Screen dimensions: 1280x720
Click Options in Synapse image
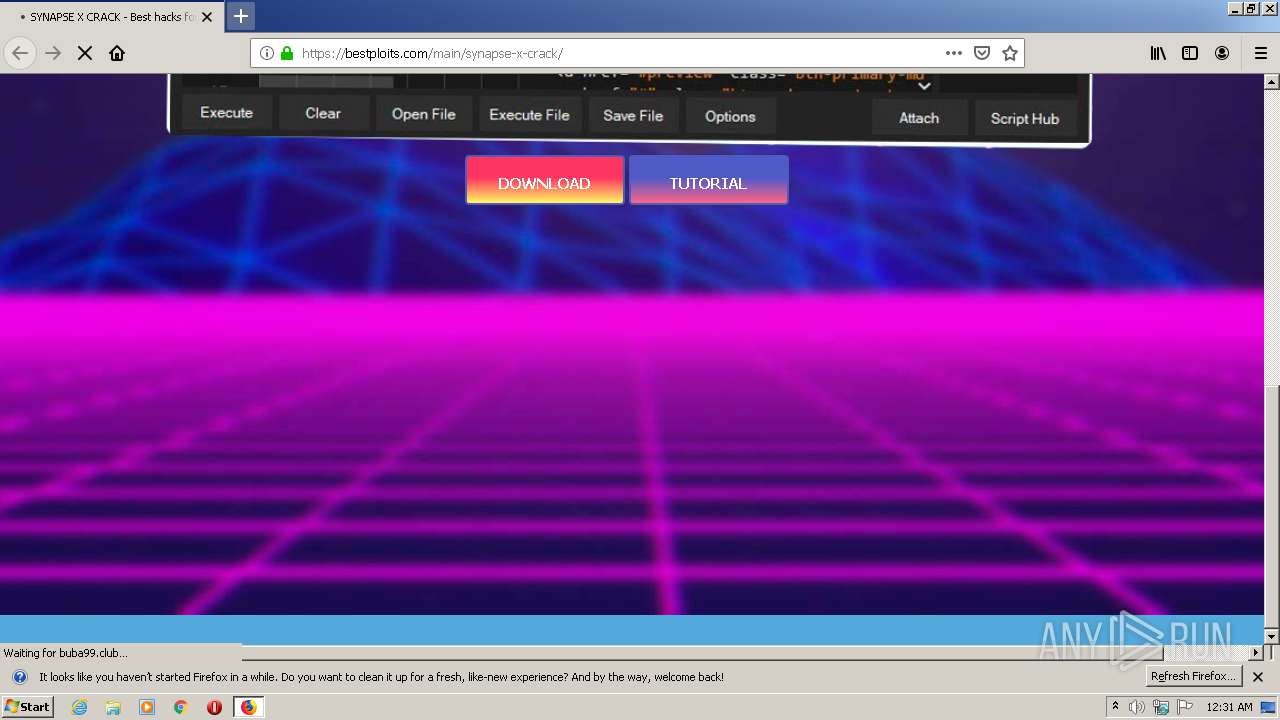point(730,116)
